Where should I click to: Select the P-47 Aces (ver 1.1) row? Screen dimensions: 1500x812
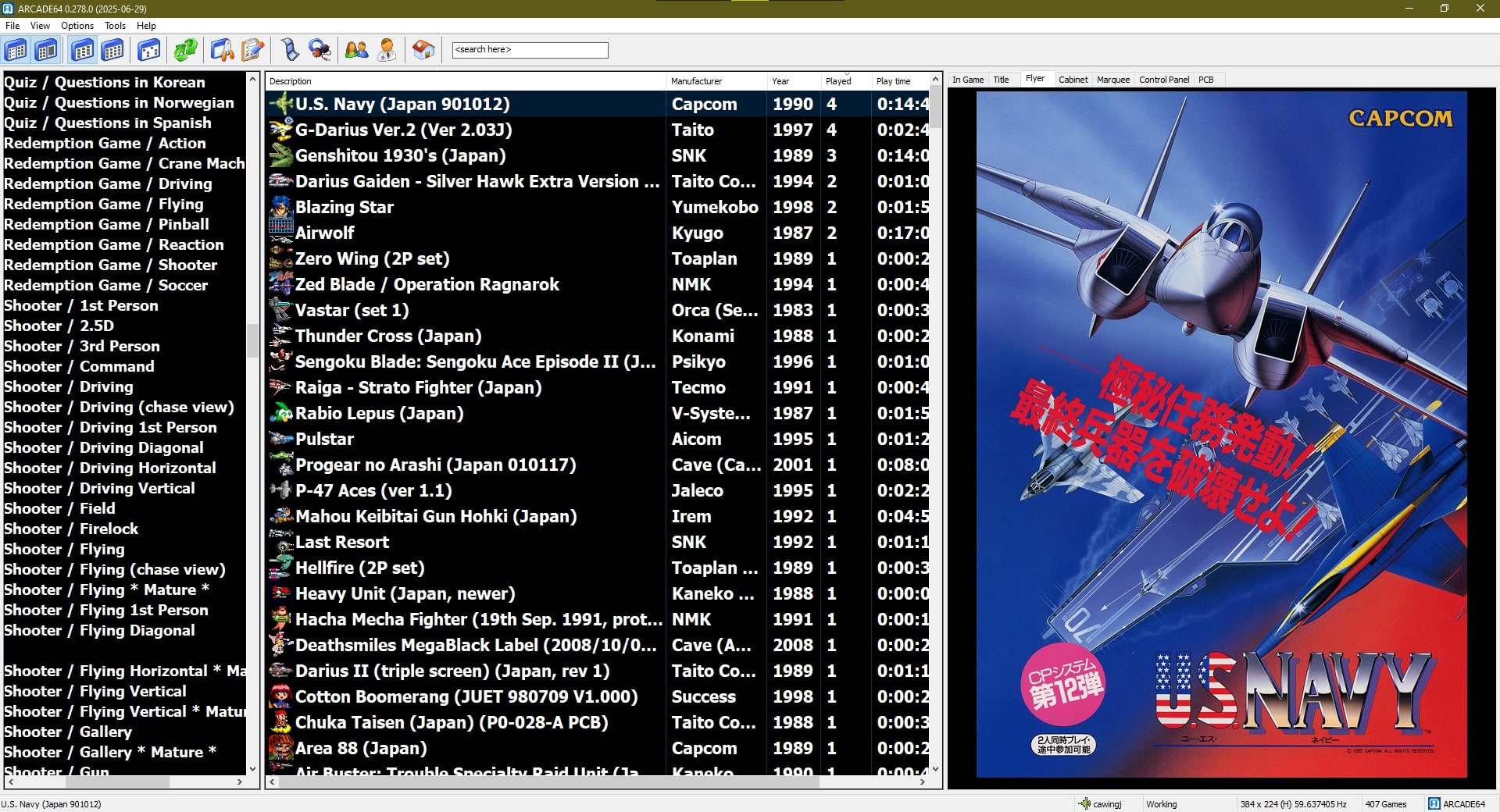pyautogui.click(x=598, y=490)
